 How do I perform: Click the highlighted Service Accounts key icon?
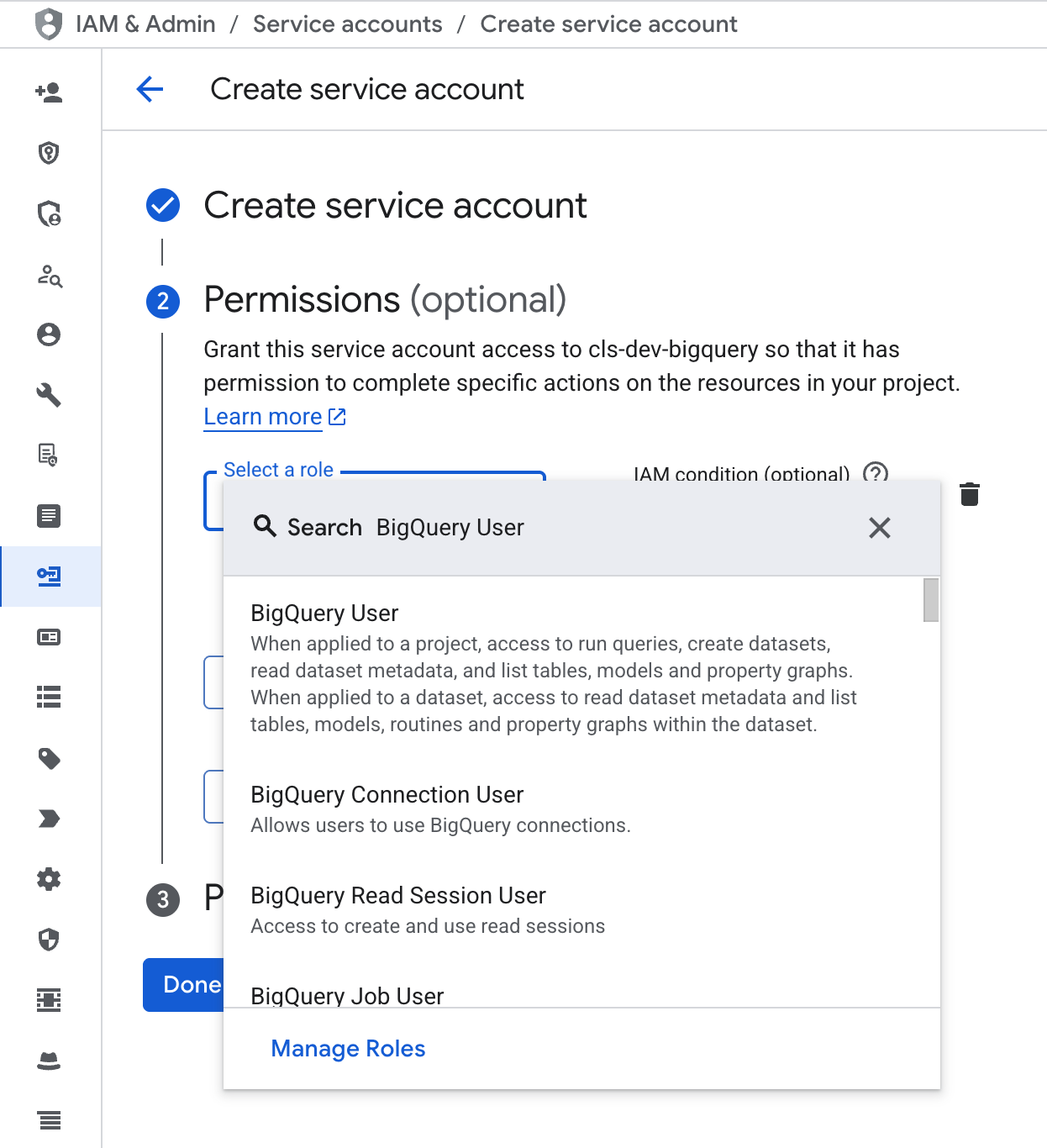50,577
